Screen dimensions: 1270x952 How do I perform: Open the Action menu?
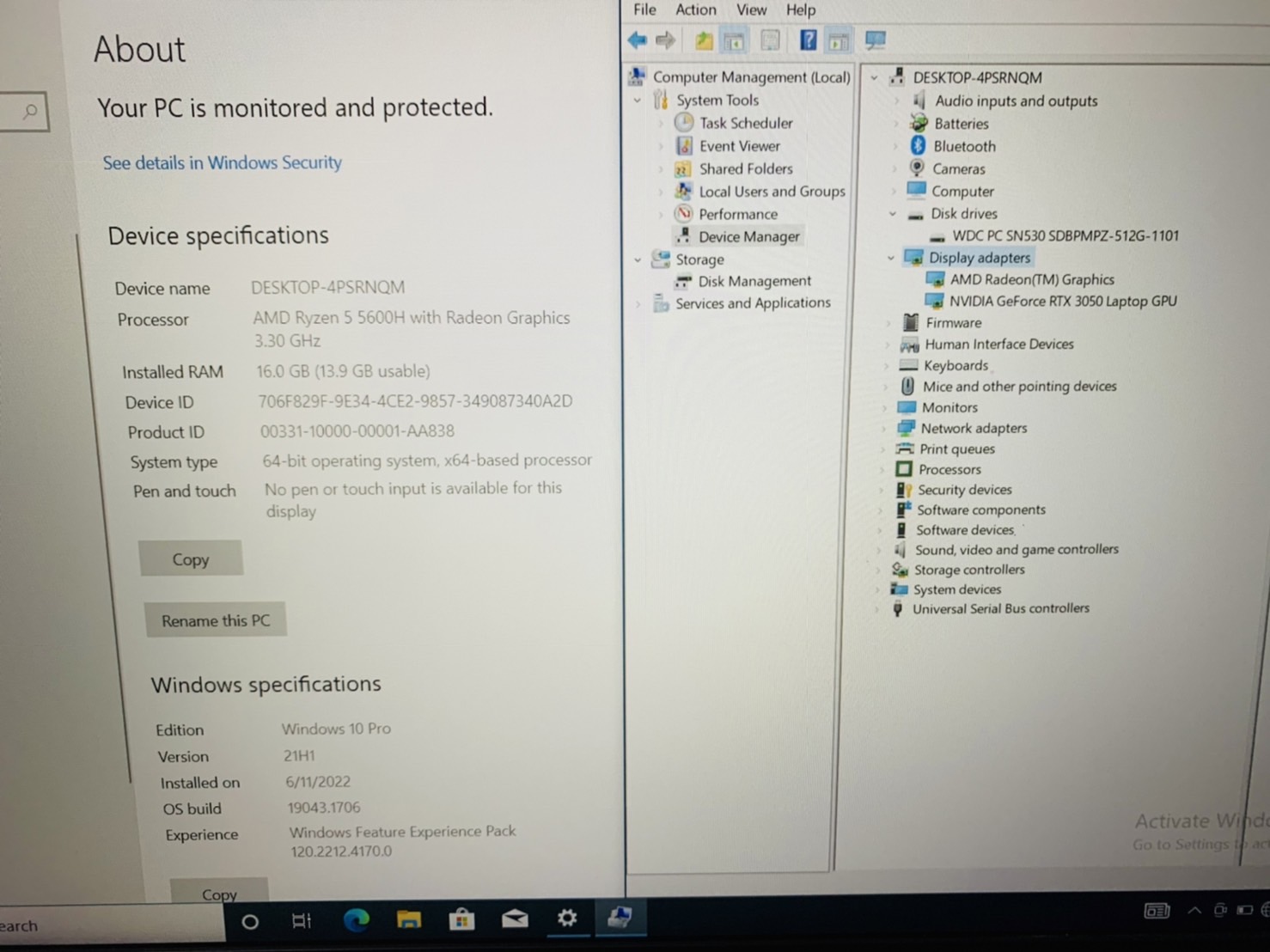[x=695, y=9]
